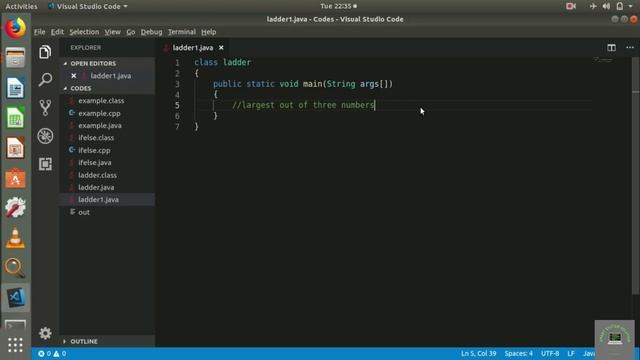Open the Go menu

(x=131, y=32)
